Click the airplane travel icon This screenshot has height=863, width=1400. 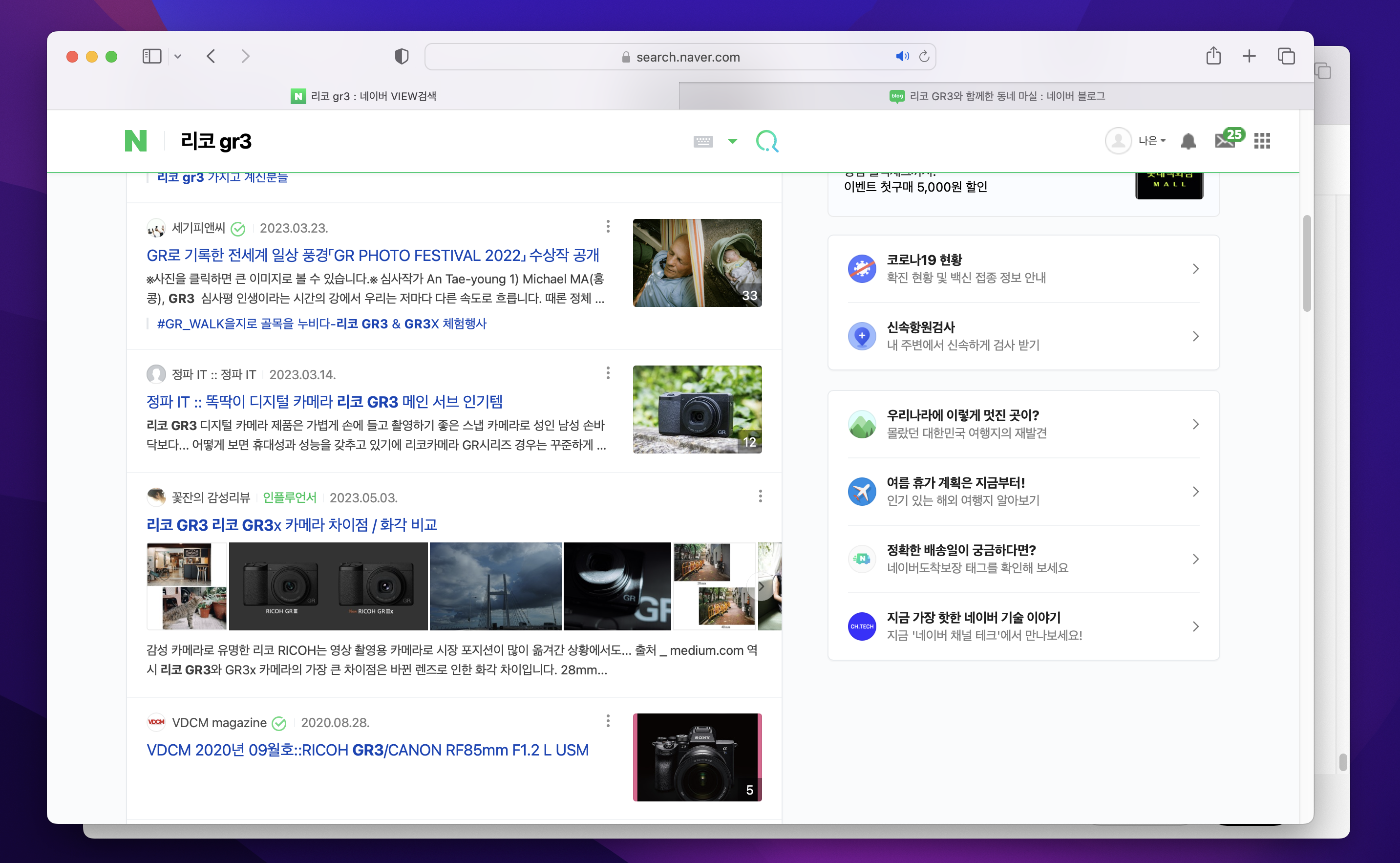(862, 492)
